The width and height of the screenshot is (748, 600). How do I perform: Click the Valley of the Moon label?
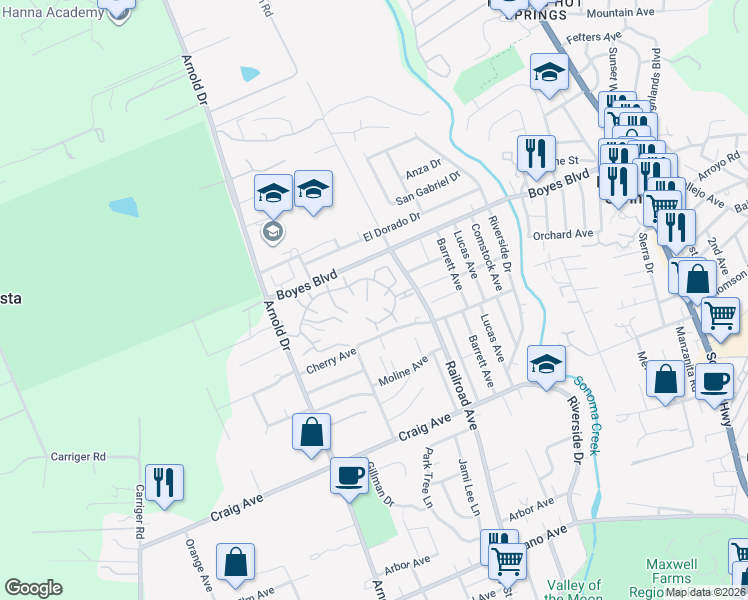(x=573, y=590)
